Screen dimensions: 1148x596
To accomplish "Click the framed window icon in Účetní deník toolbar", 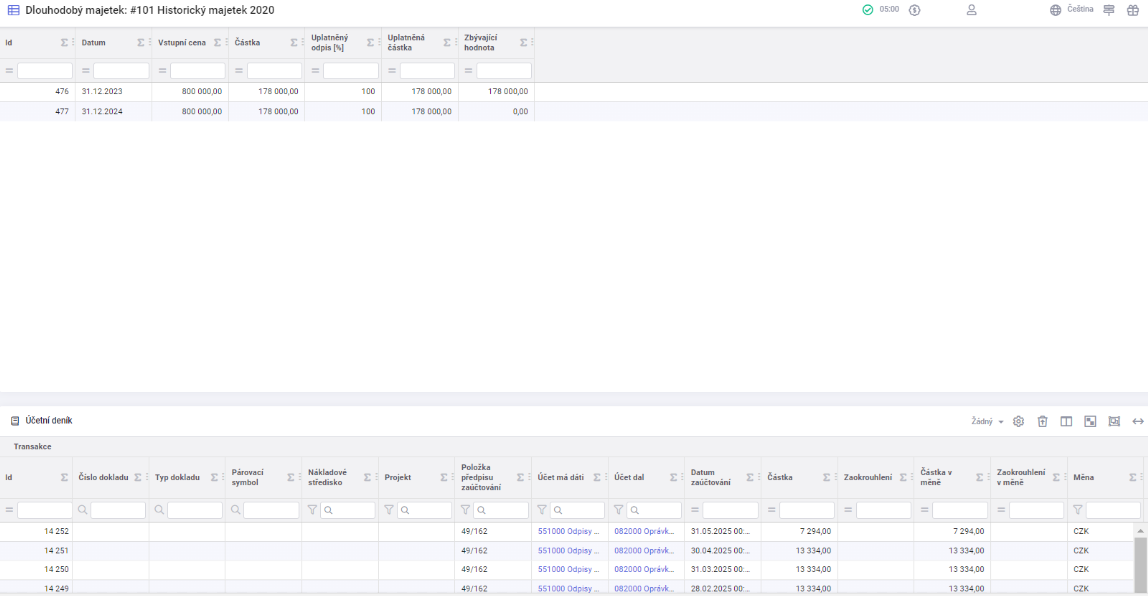I will (1114, 421).
